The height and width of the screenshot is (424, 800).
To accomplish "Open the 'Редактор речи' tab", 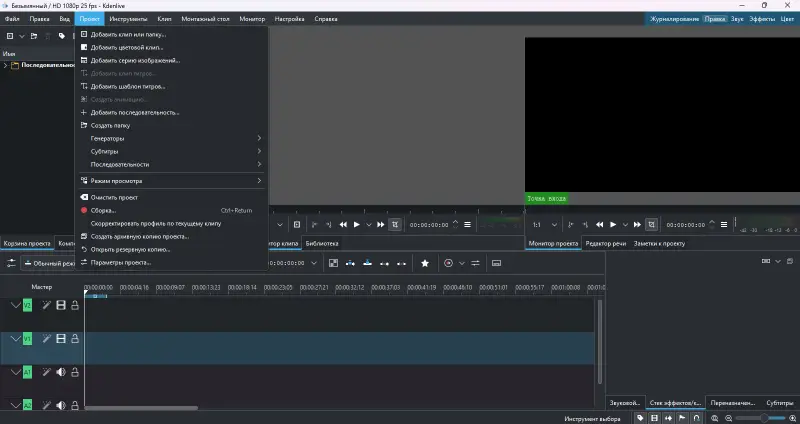I will [x=606, y=243].
